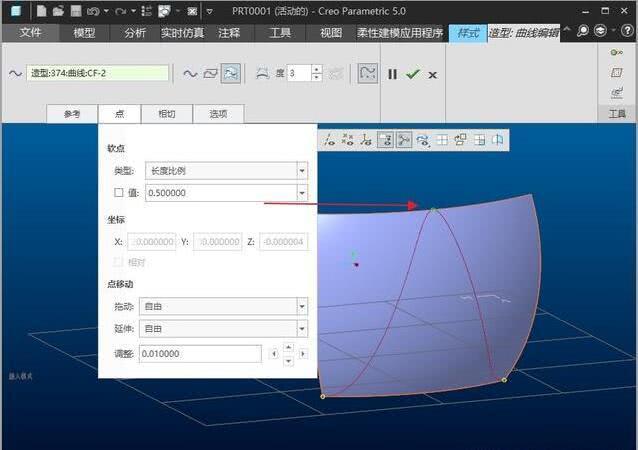
Task: Click the third icon above 工具 label
Action: tap(617, 93)
